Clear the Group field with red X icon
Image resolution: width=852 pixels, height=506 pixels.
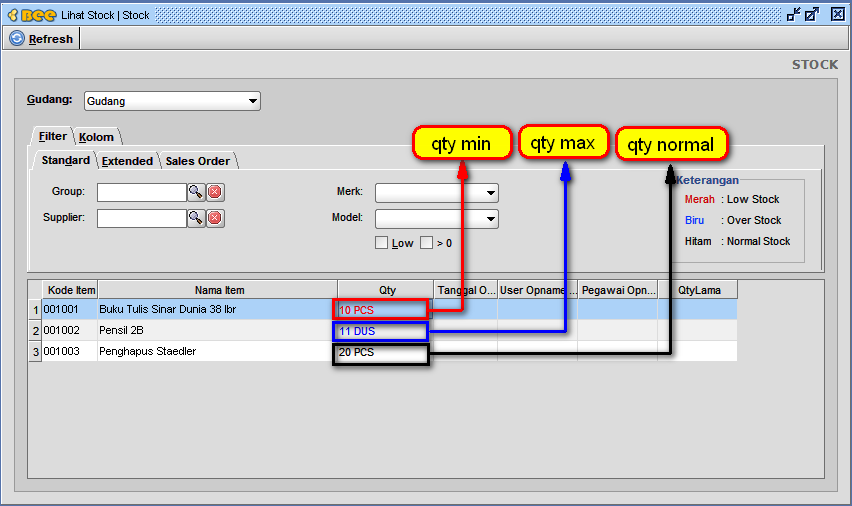(215, 192)
